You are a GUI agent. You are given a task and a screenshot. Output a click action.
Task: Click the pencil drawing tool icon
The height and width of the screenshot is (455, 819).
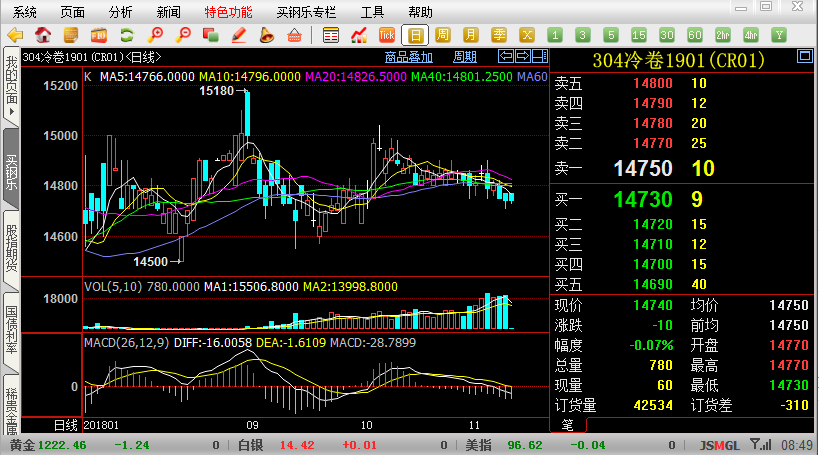(x=239, y=36)
